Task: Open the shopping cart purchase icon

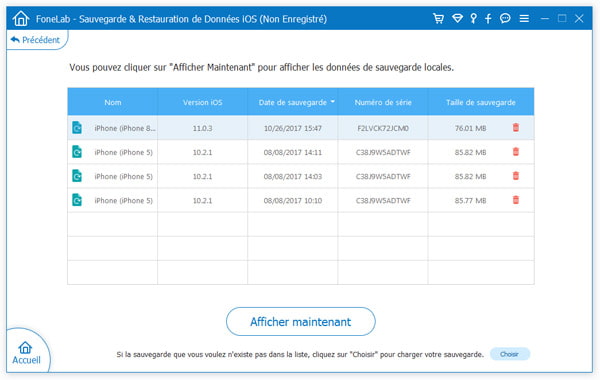Action: coord(439,18)
